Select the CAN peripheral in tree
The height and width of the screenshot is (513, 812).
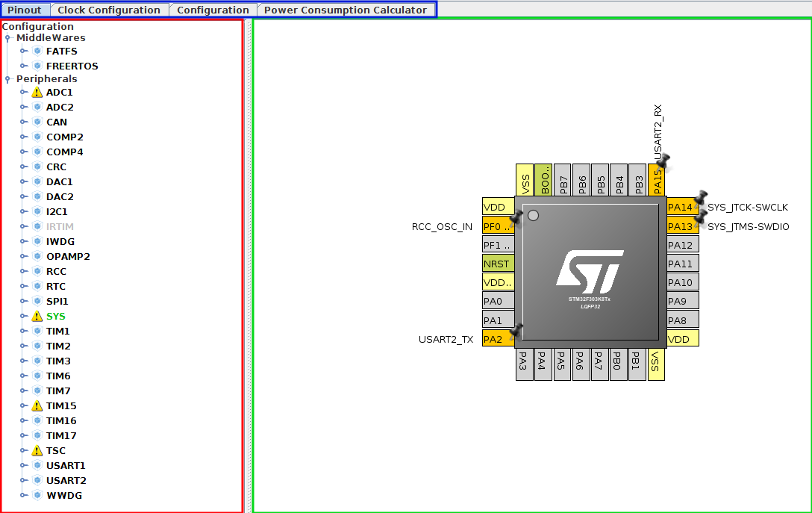(x=56, y=122)
